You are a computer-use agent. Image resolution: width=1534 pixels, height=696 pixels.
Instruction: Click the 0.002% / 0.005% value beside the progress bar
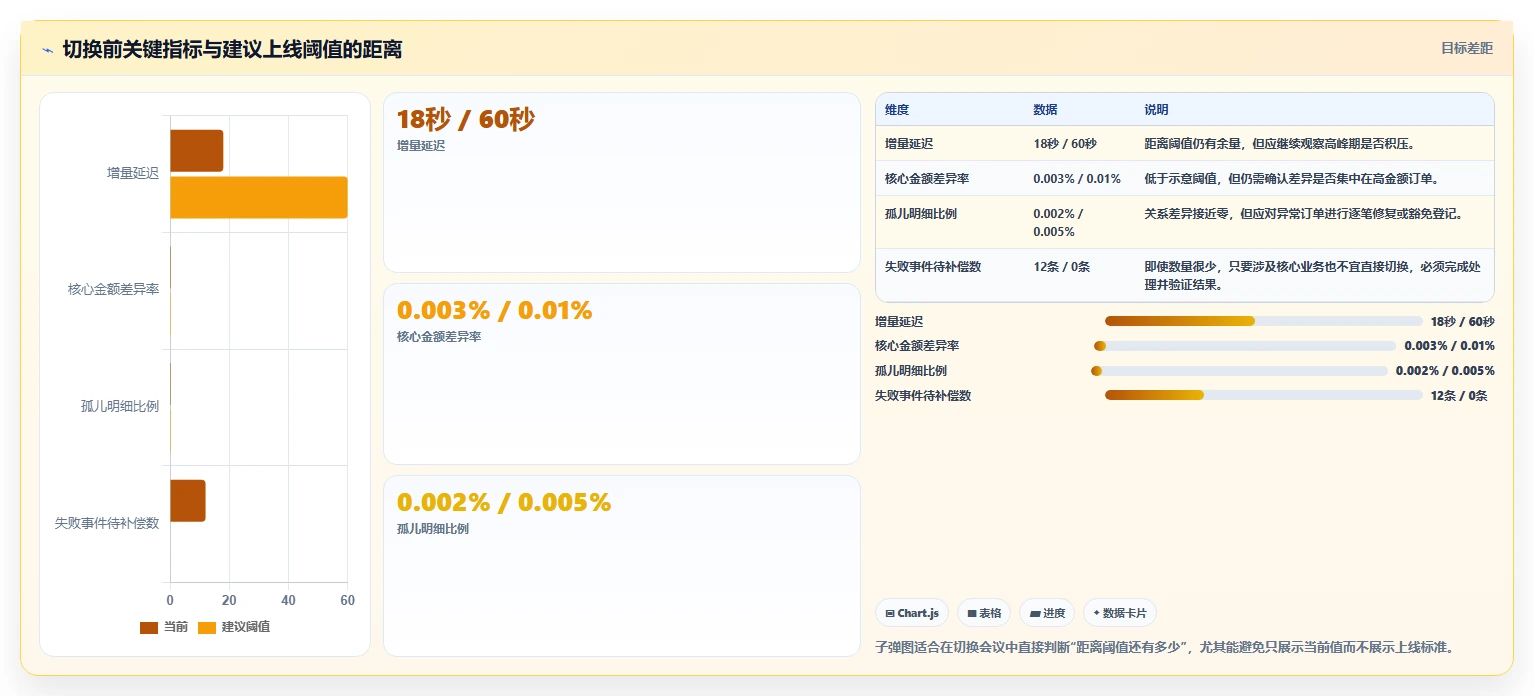pyautogui.click(x=1445, y=371)
